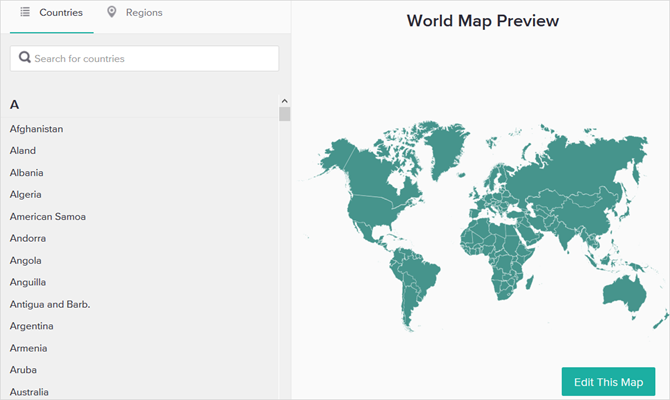Viewport: 670px width, 400px height.
Task: Select Algeria in the country list
Action: click(x=26, y=194)
